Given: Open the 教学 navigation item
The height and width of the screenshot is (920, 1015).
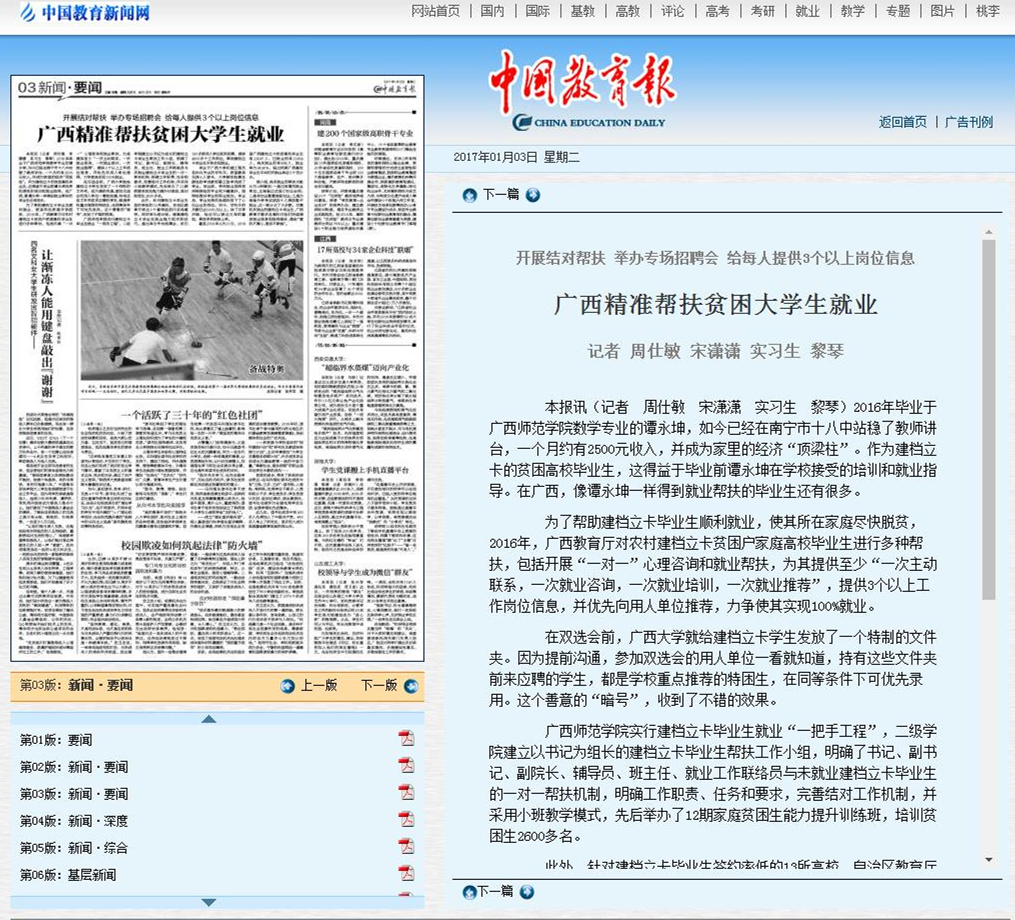Looking at the screenshot, I should [x=853, y=11].
